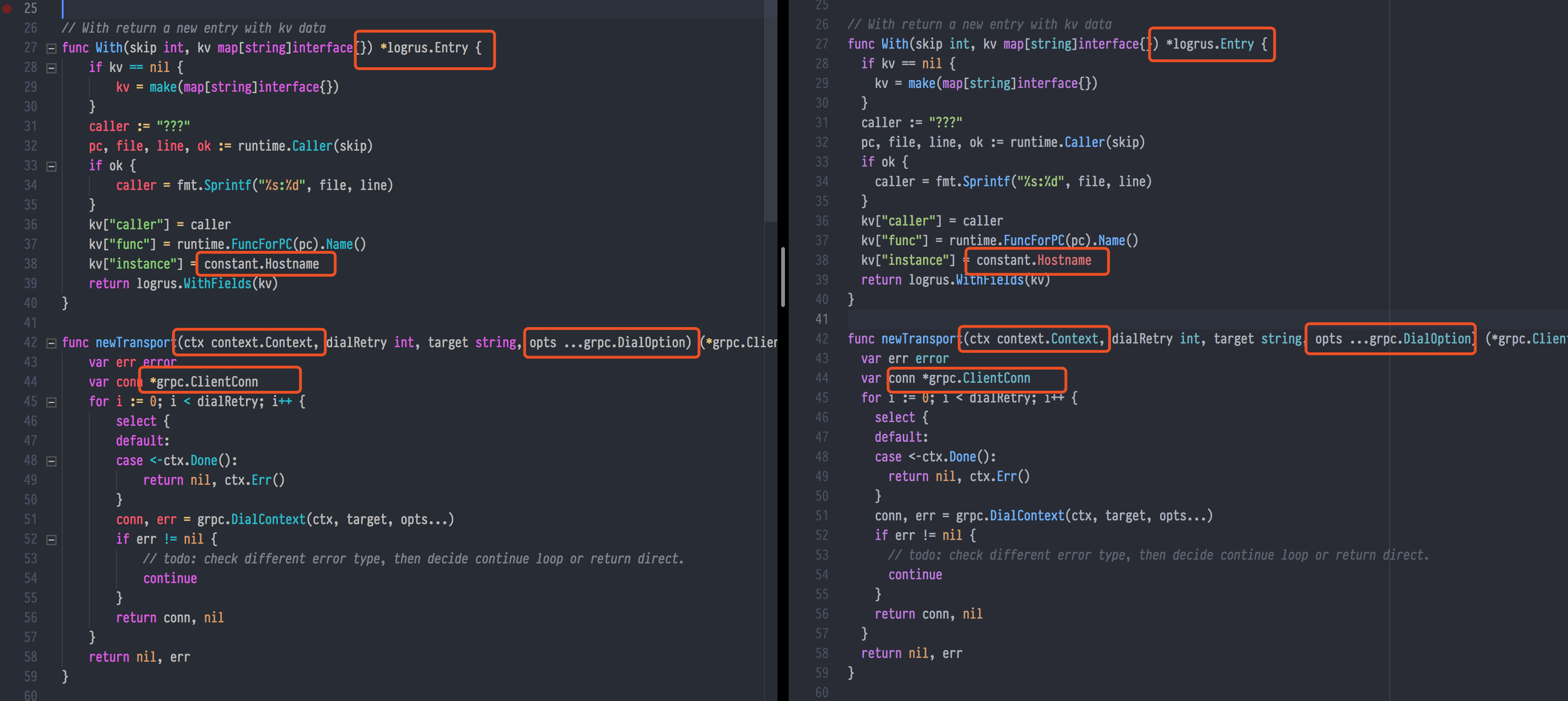The width and height of the screenshot is (1568, 701).
Task: Click 'continue' keyword in right editor
Action: 915,575
